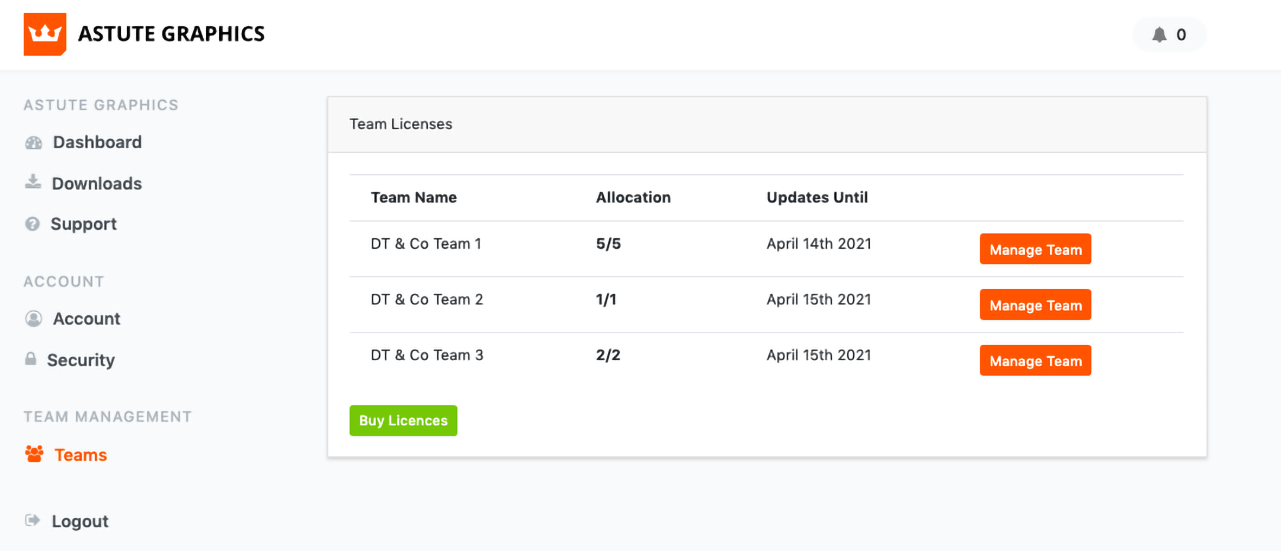Click the Support question mark icon

coord(32,225)
